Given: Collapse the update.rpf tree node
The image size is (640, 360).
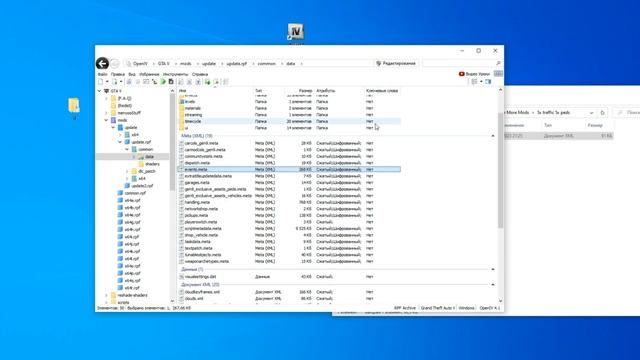Looking at the screenshot, I should (120, 142).
